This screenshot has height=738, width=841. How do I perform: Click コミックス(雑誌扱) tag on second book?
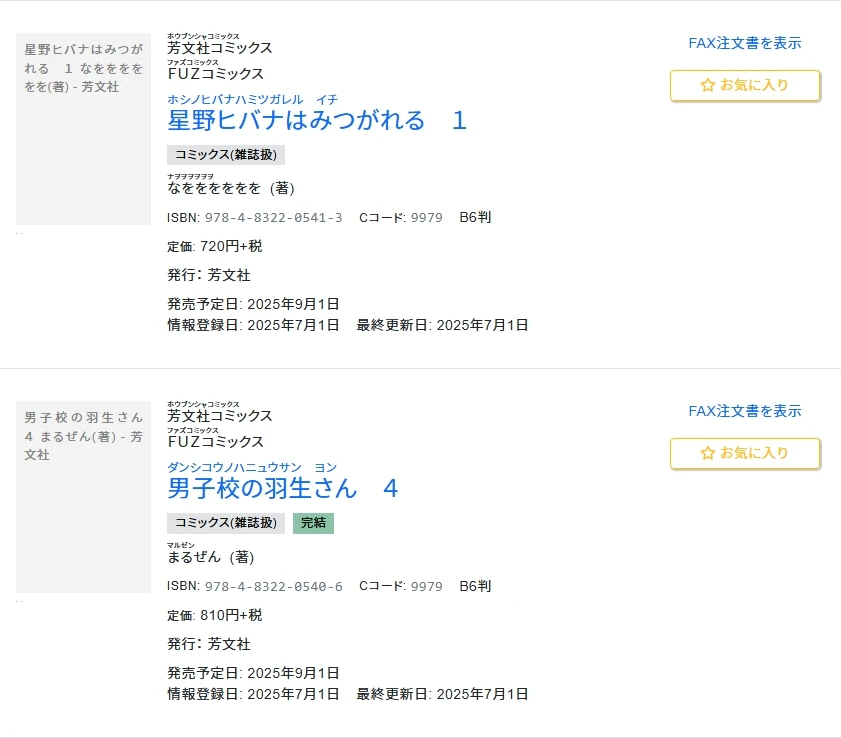pyautogui.click(x=226, y=523)
